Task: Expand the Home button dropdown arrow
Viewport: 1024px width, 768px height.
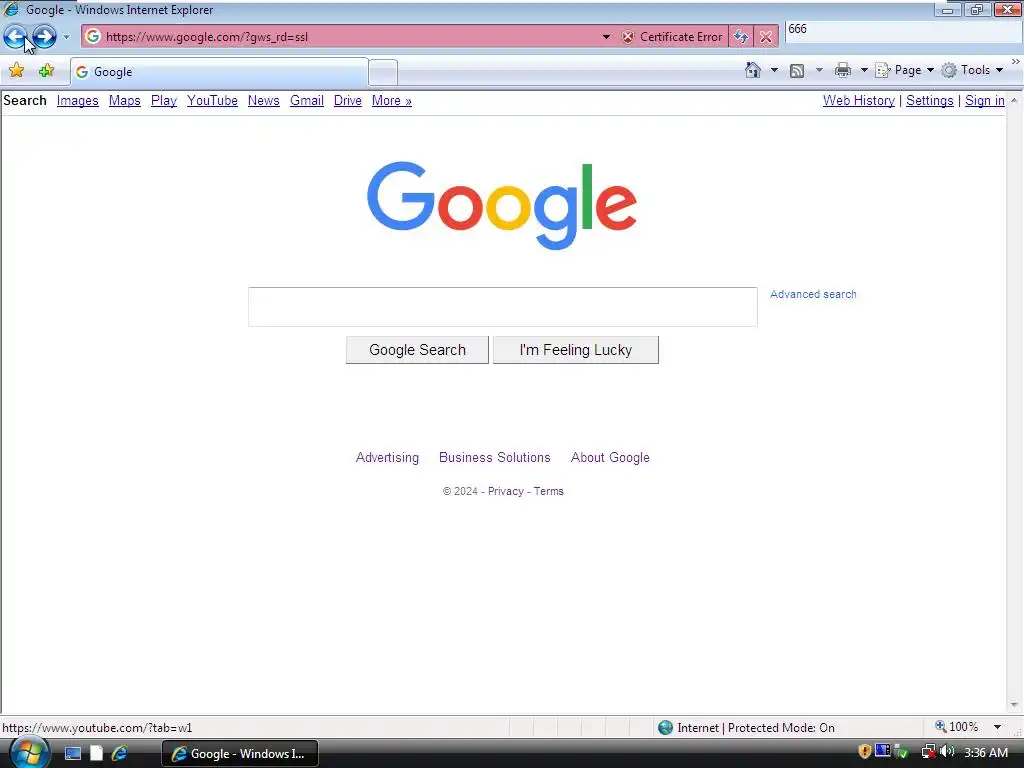Action: (x=775, y=70)
